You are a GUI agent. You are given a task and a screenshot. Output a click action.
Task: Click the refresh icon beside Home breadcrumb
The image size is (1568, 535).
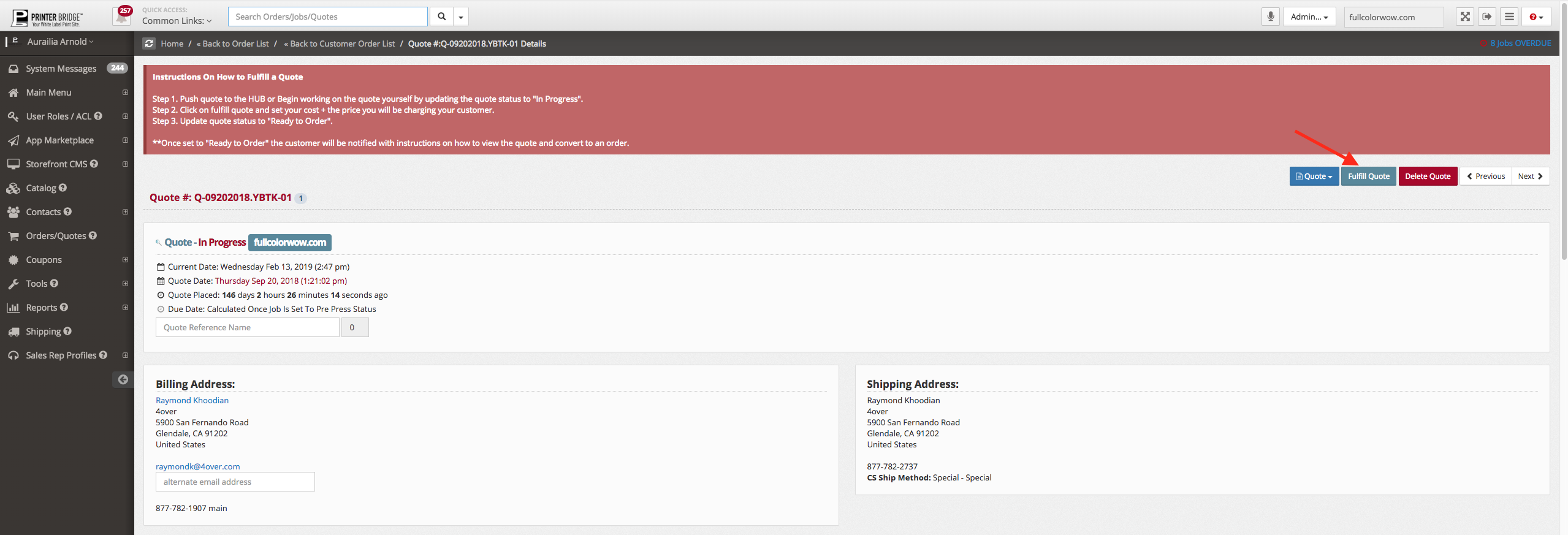[149, 44]
